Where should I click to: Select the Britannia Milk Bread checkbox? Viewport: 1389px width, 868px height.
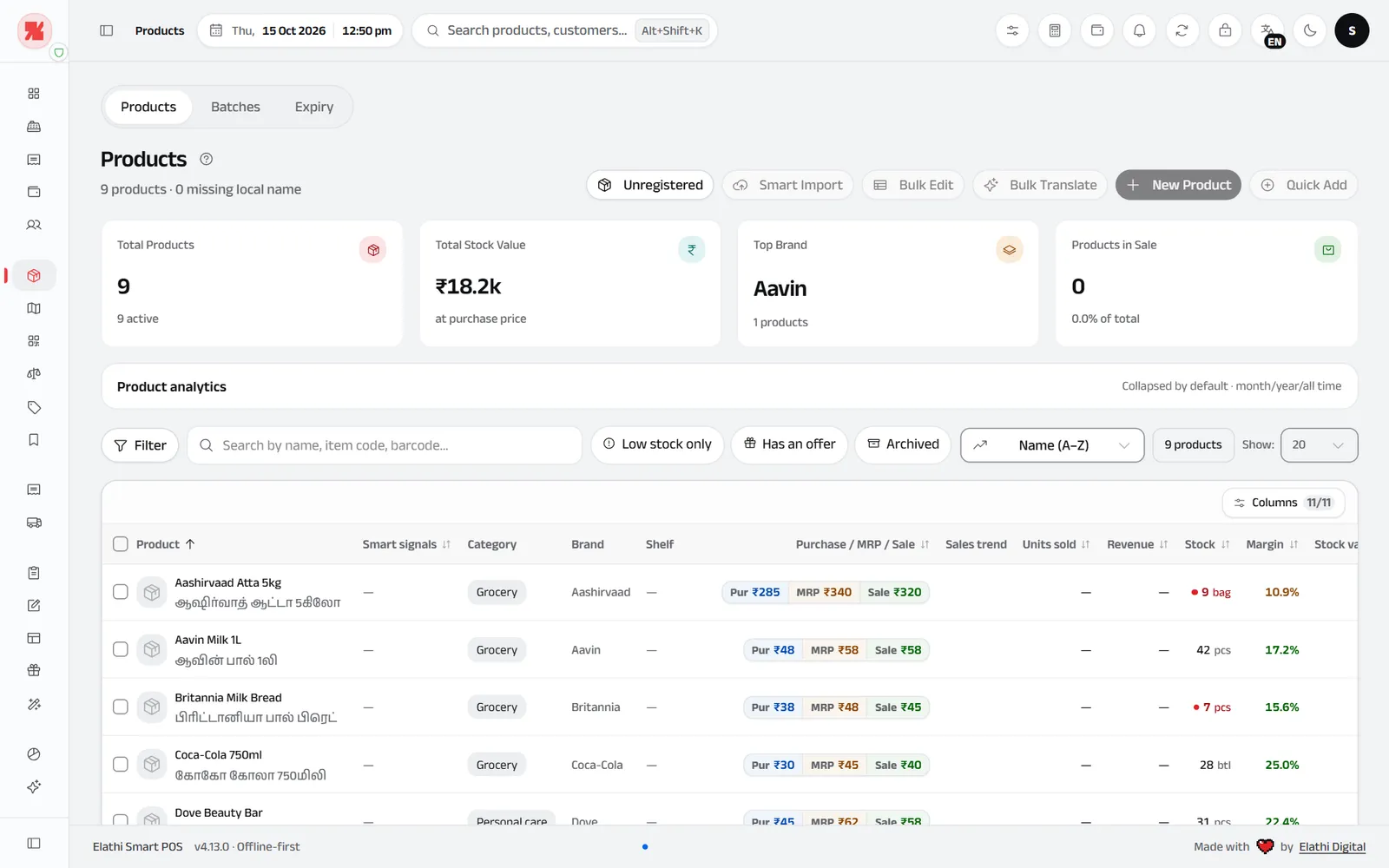pyautogui.click(x=121, y=707)
